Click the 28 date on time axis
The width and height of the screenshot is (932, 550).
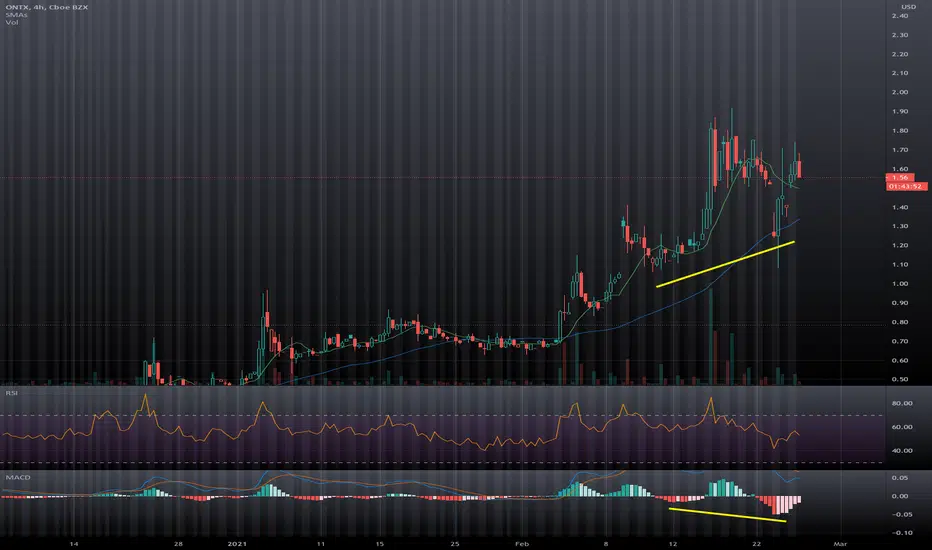[178, 543]
